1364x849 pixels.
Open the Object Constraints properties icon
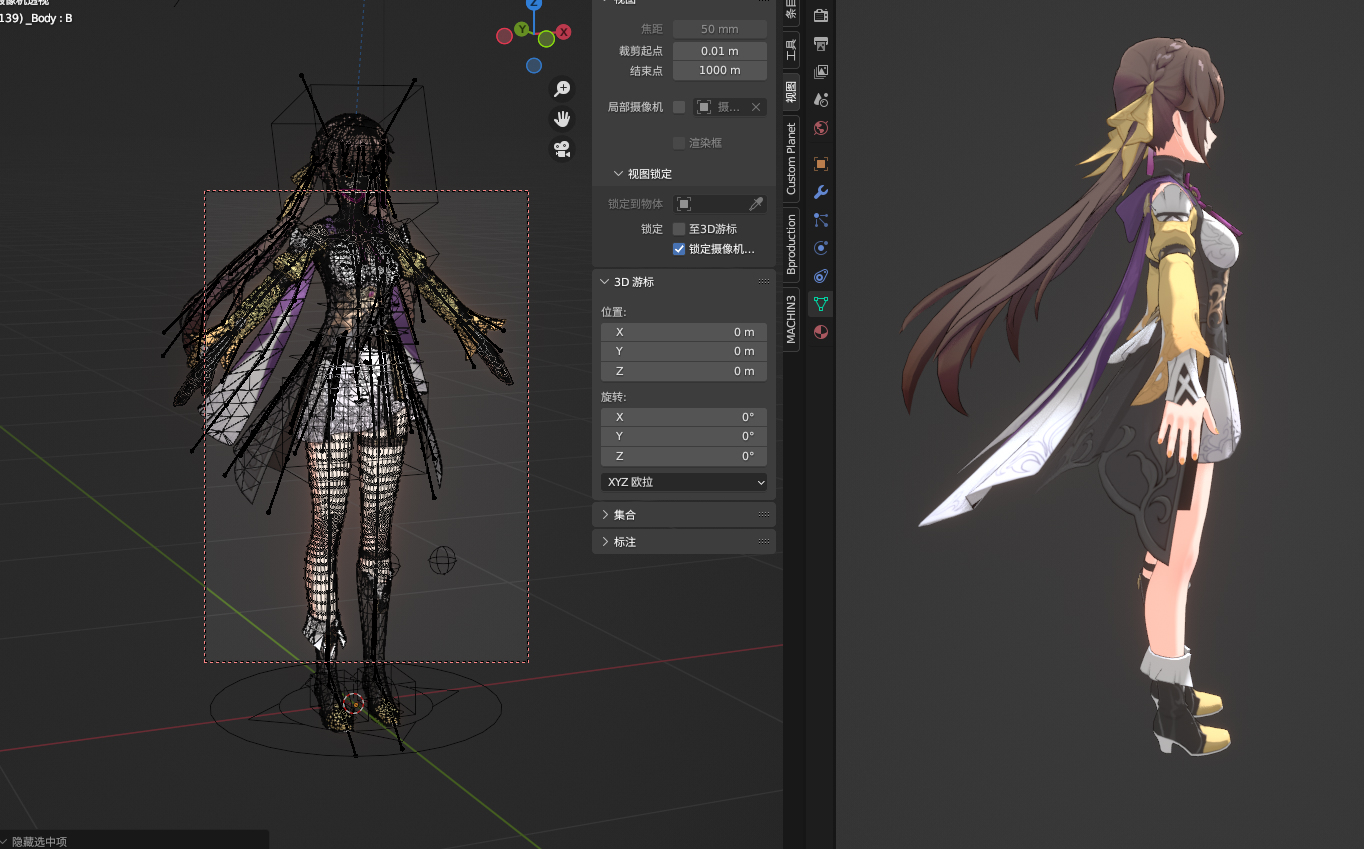[821, 276]
